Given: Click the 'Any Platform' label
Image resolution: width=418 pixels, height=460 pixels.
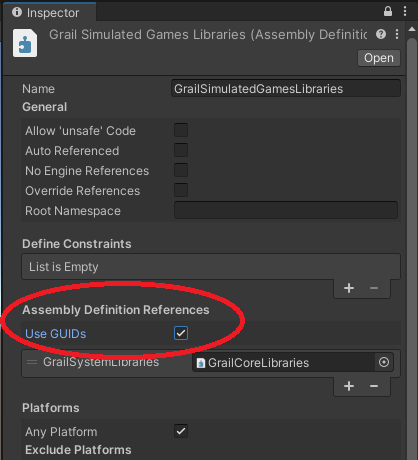Looking at the screenshot, I should click(x=61, y=432).
